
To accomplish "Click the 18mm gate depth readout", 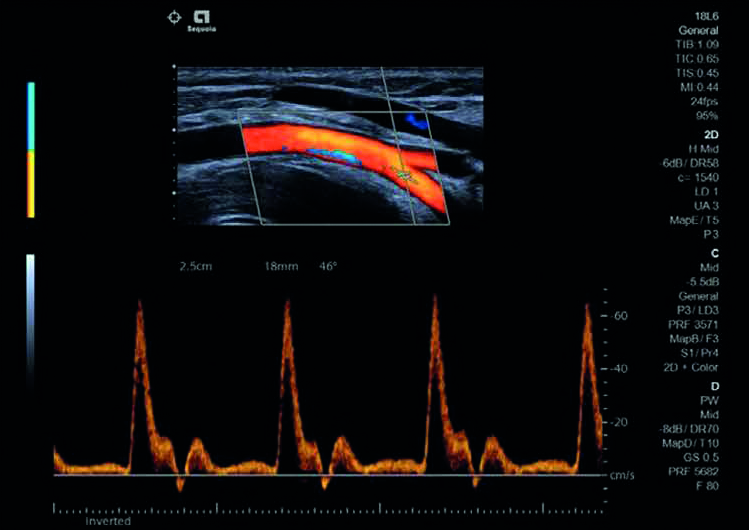I will (279, 268).
